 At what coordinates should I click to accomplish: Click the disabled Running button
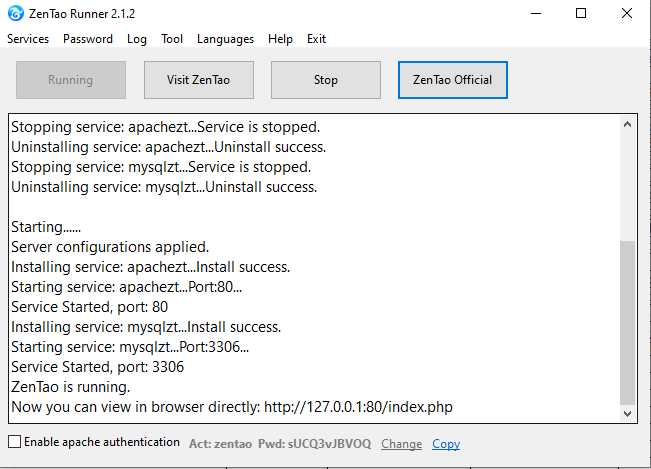70,80
